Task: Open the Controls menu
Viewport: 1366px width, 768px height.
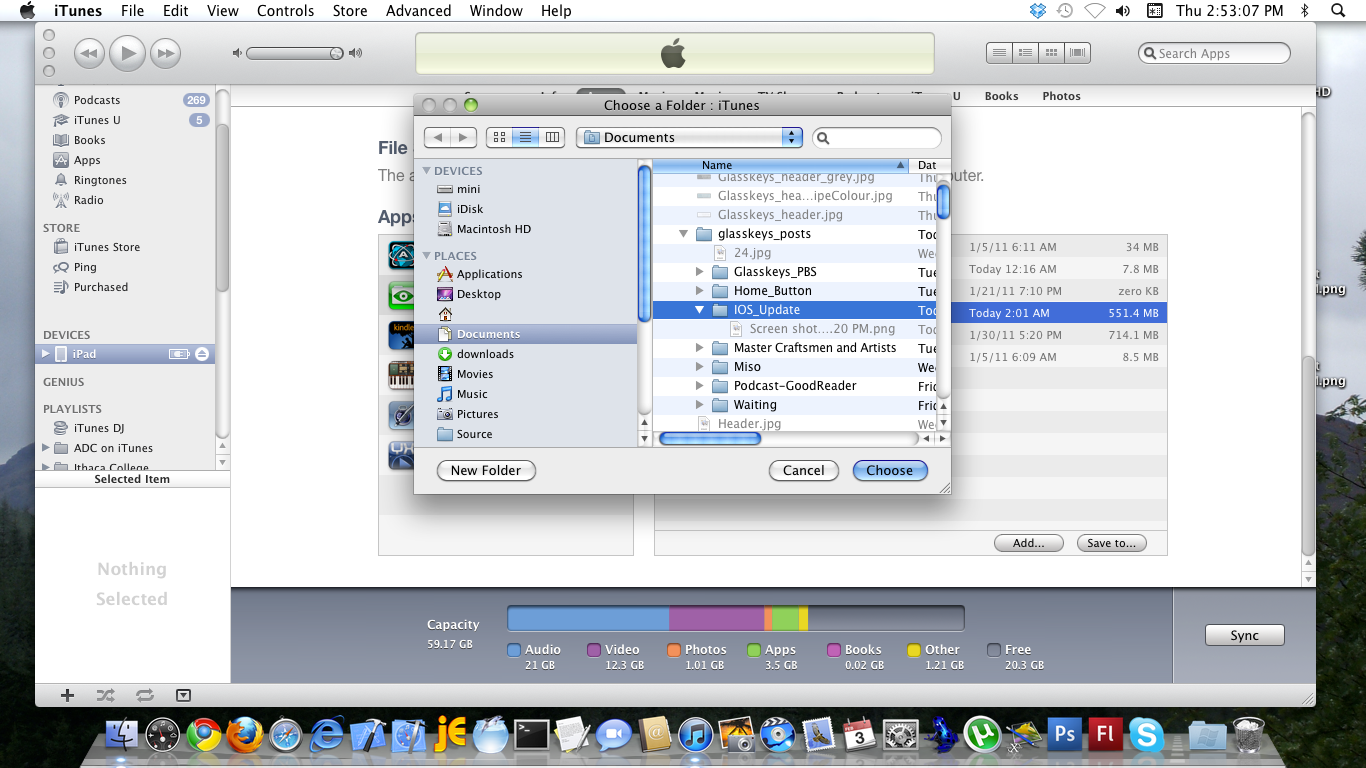Action: pyautogui.click(x=285, y=11)
